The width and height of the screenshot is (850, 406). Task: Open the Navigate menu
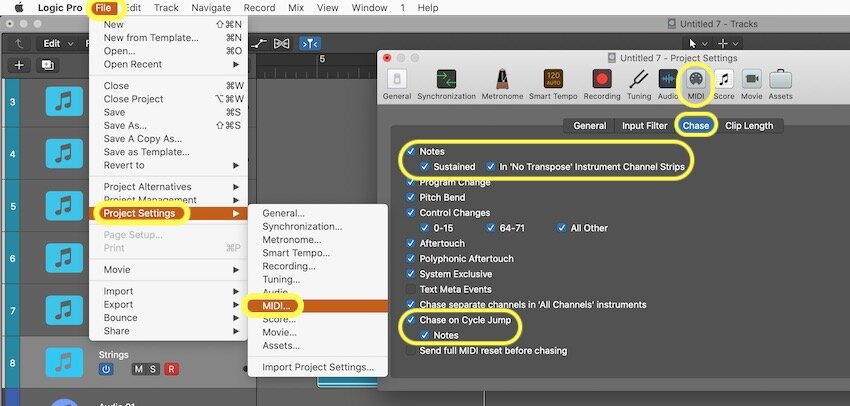click(x=211, y=8)
